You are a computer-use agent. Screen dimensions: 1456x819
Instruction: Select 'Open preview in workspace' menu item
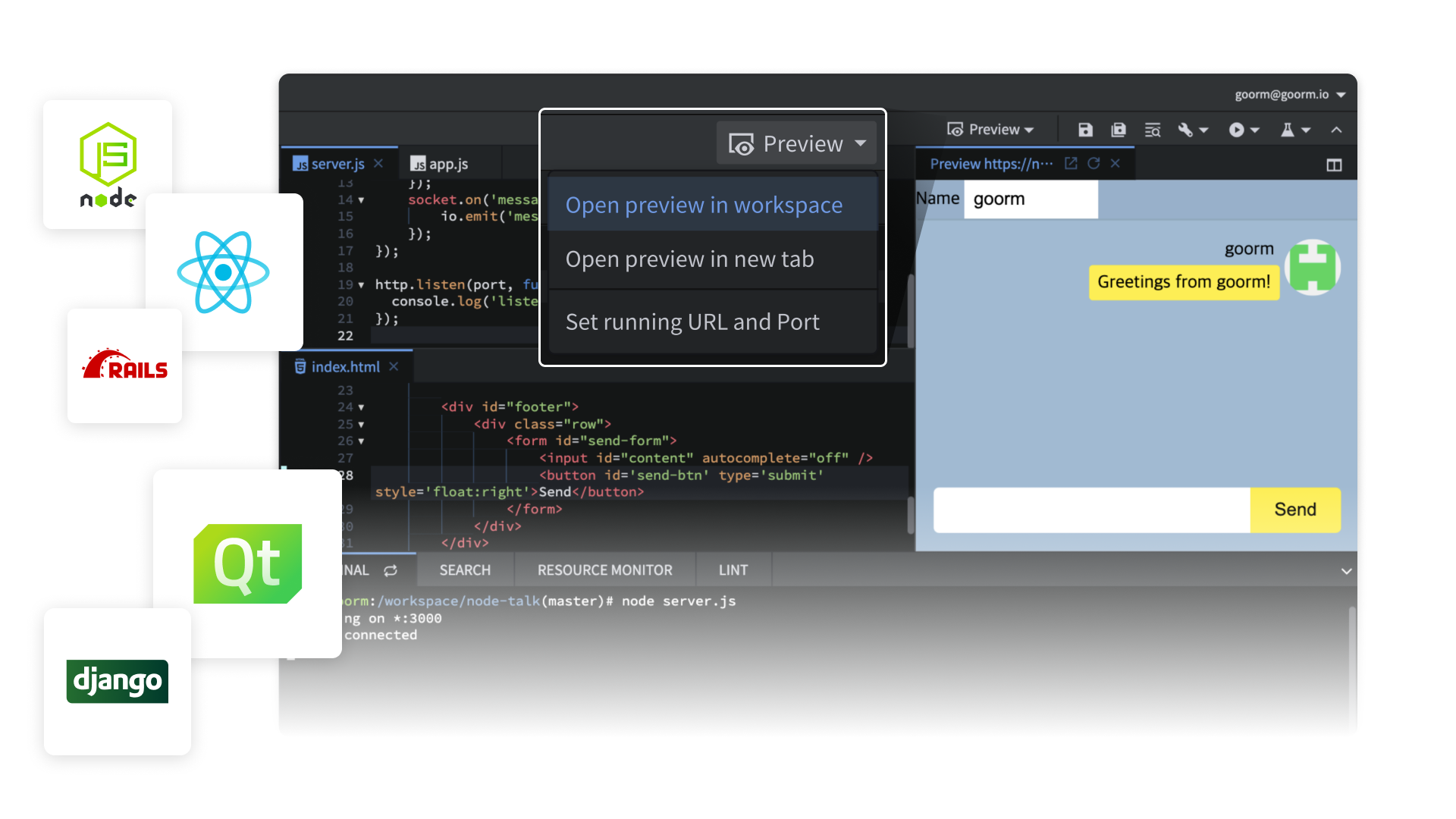coord(712,205)
